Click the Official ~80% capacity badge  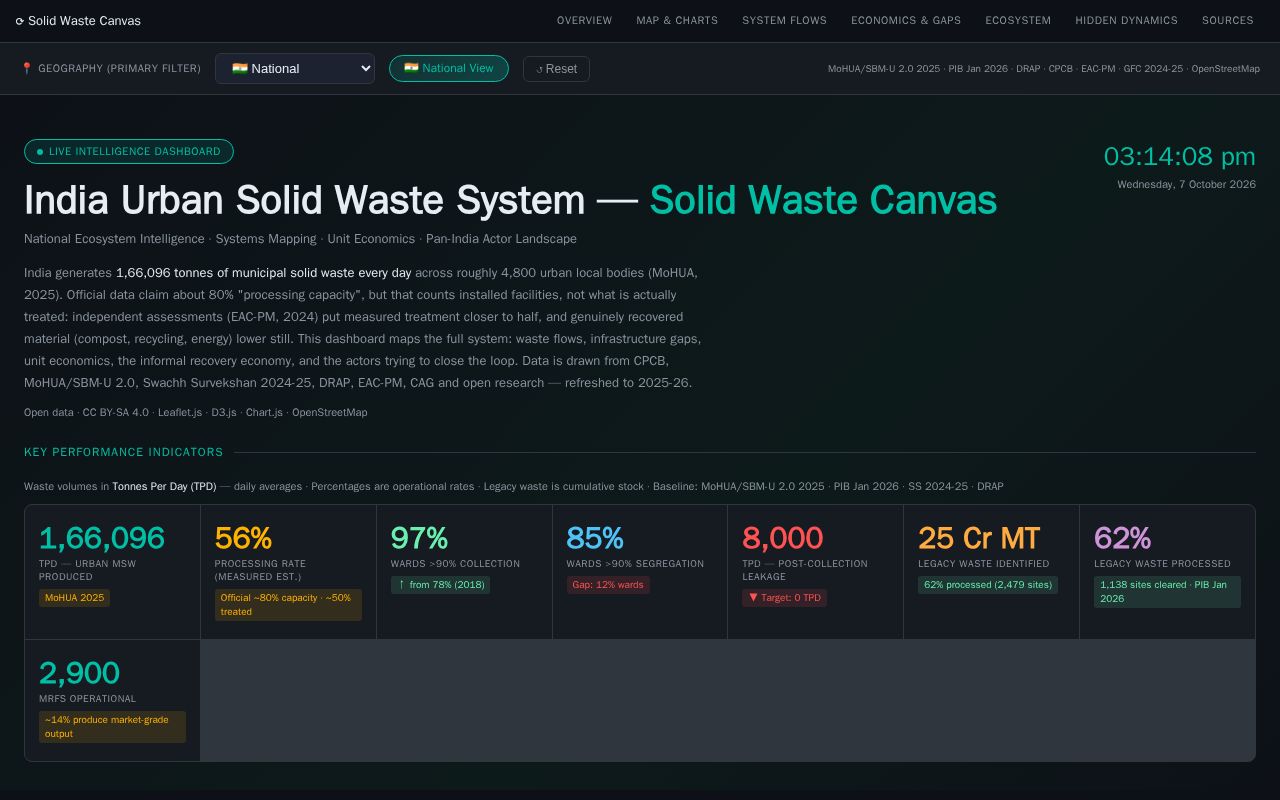tap(288, 605)
